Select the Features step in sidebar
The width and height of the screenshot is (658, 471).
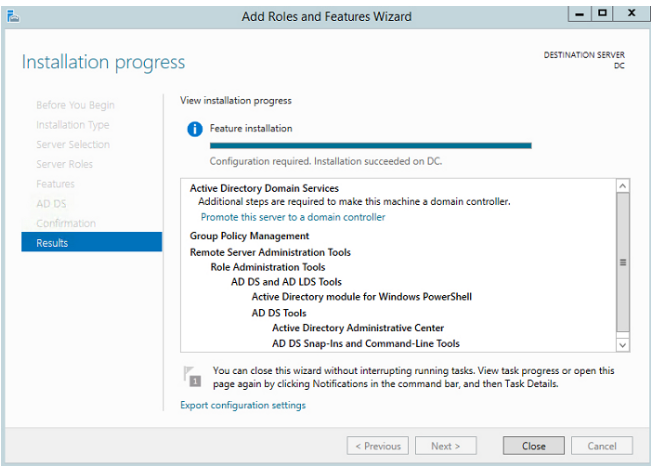(55, 184)
